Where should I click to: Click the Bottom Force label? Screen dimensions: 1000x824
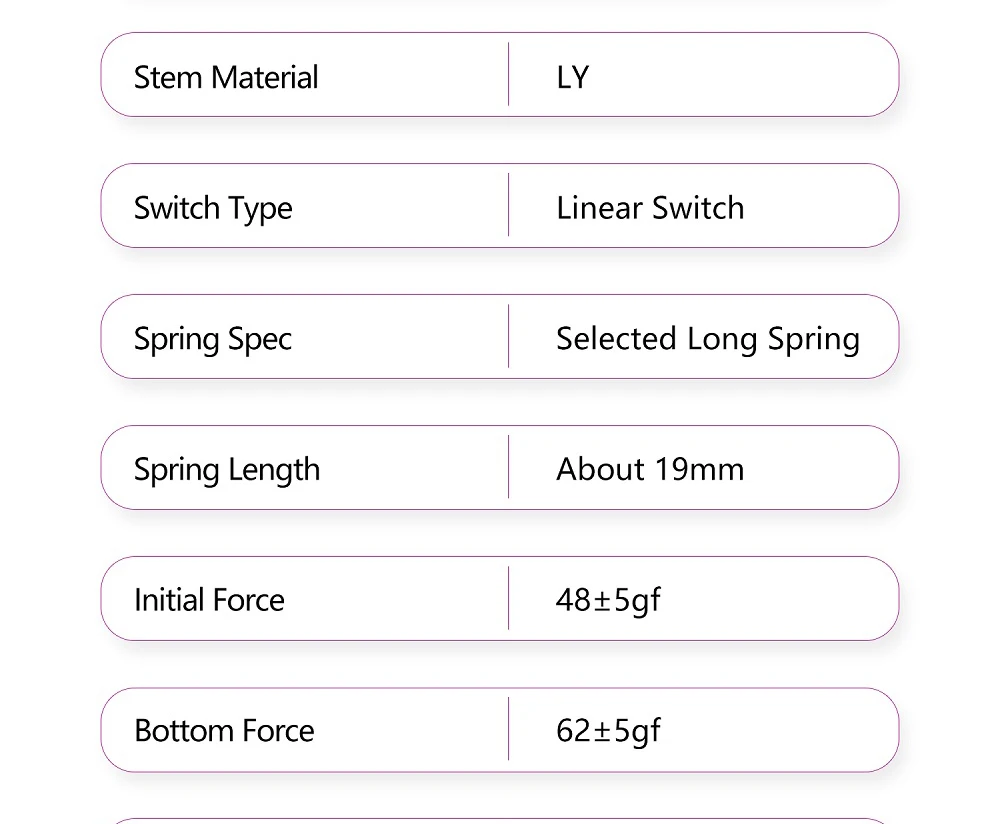click(224, 731)
